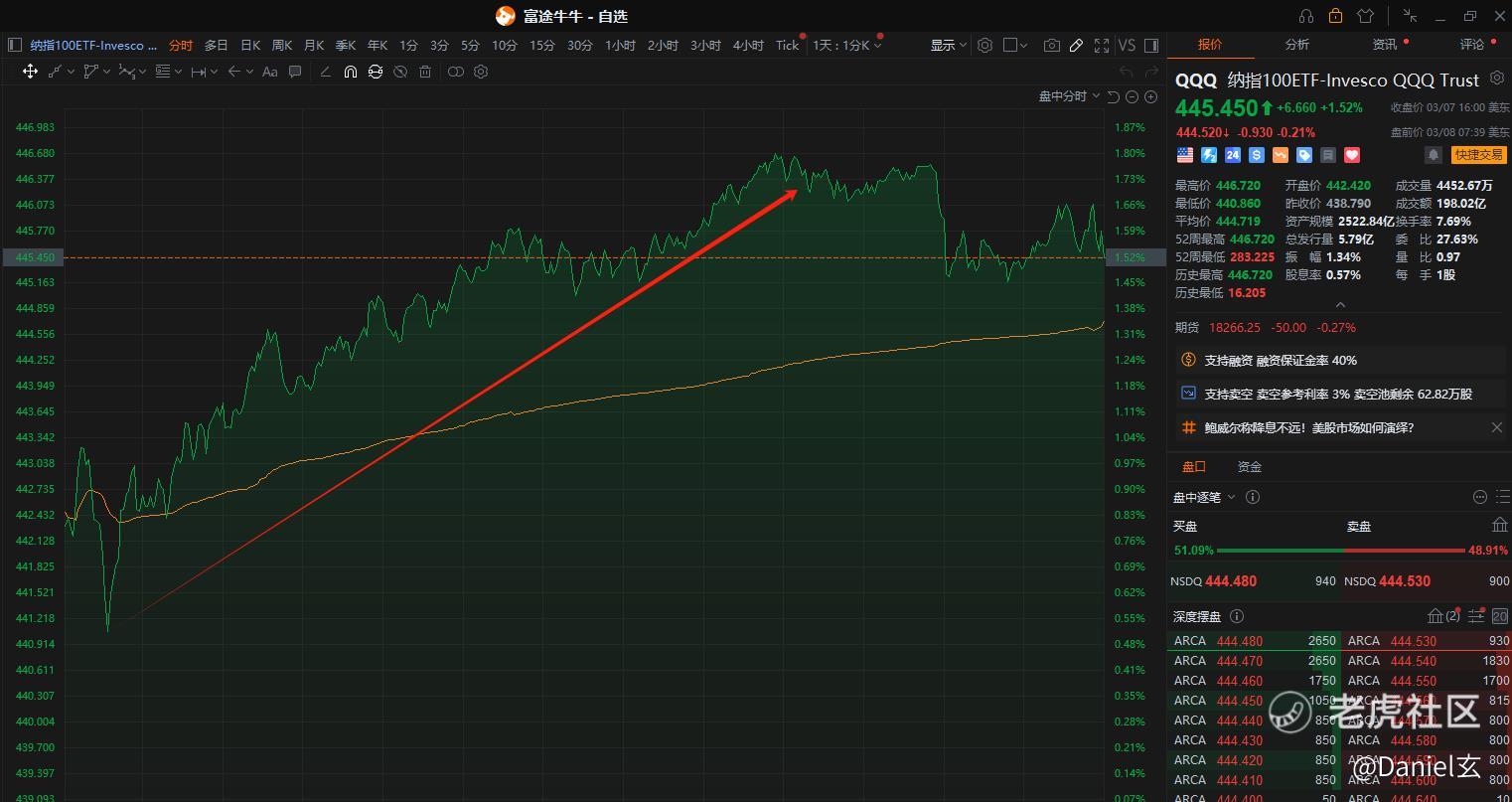Select the arrow annotation tool
1512x802 pixels.
pyautogui.click(x=233, y=72)
